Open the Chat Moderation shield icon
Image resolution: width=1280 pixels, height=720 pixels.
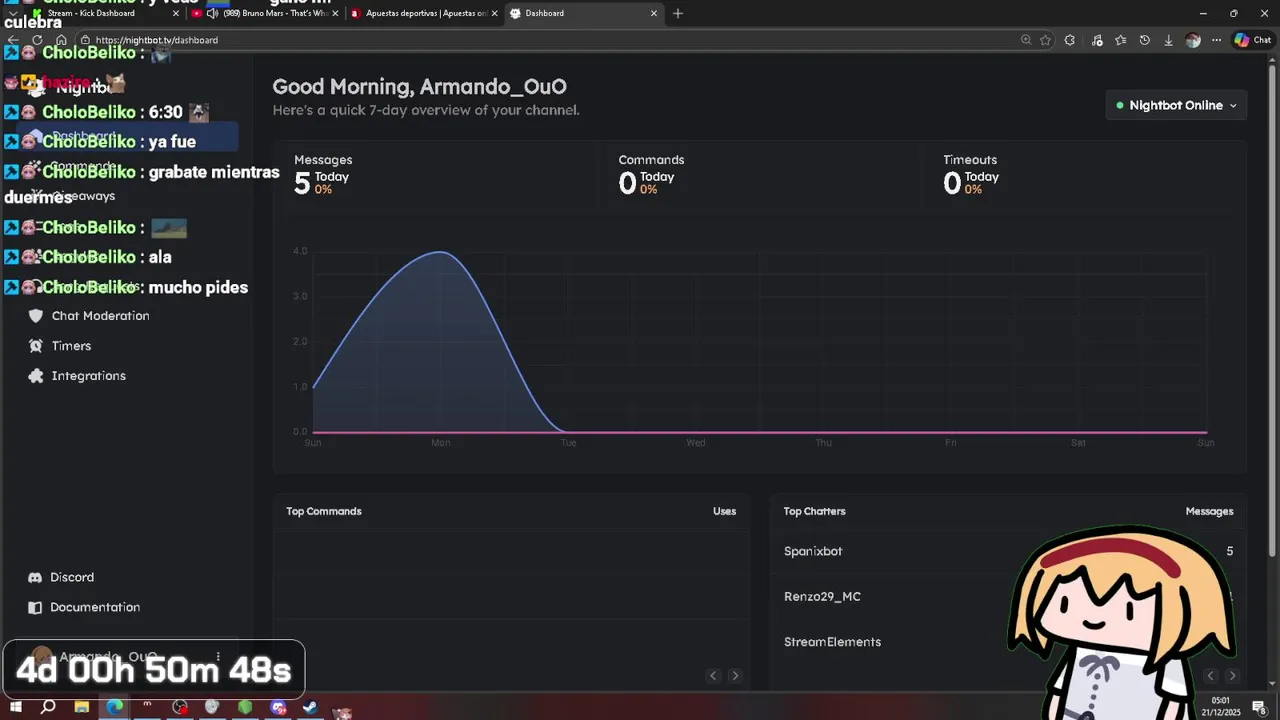(36, 316)
